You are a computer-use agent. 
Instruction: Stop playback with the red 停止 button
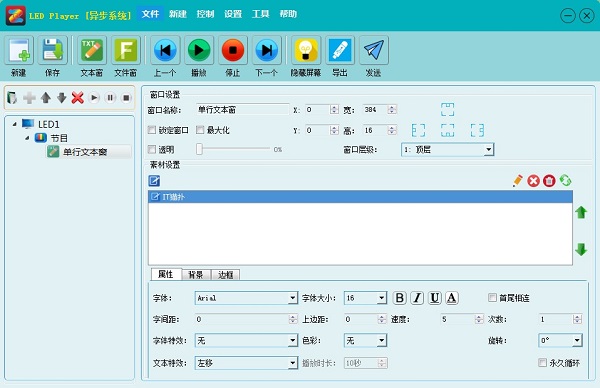(233, 50)
